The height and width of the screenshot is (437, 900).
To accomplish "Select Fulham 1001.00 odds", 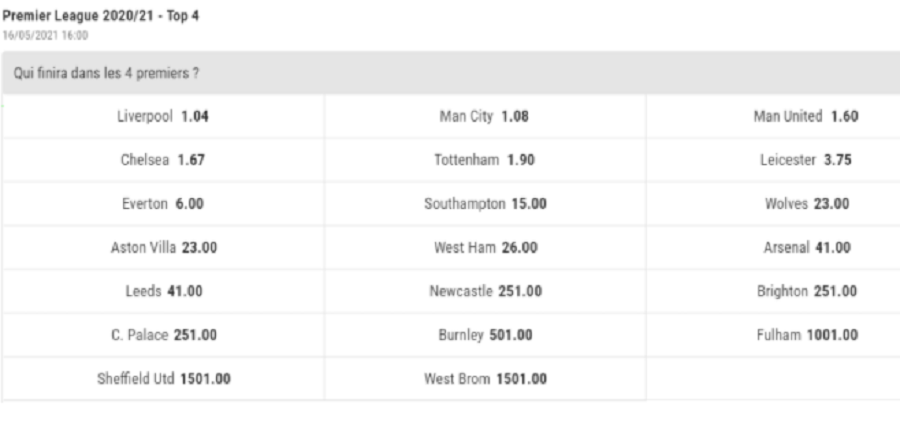I will (x=806, y=335).
